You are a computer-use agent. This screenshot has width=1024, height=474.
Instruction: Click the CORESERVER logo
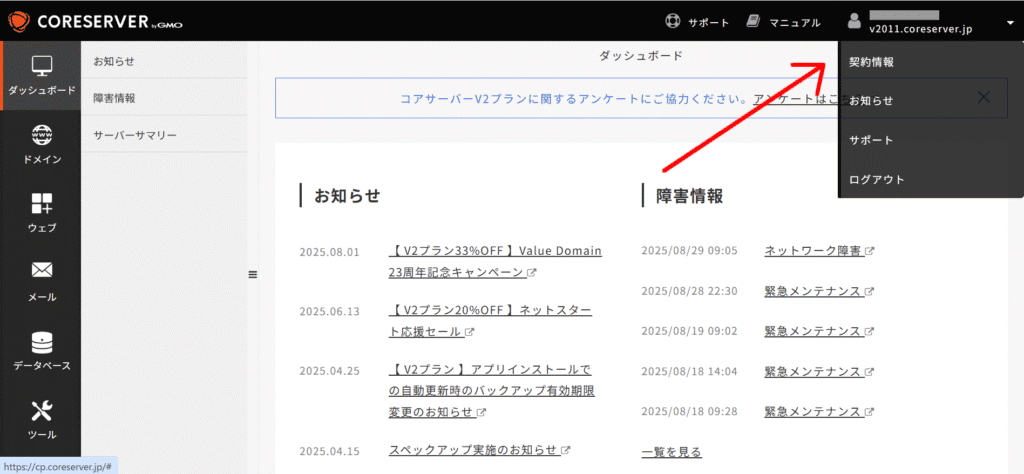coord(95,22)
